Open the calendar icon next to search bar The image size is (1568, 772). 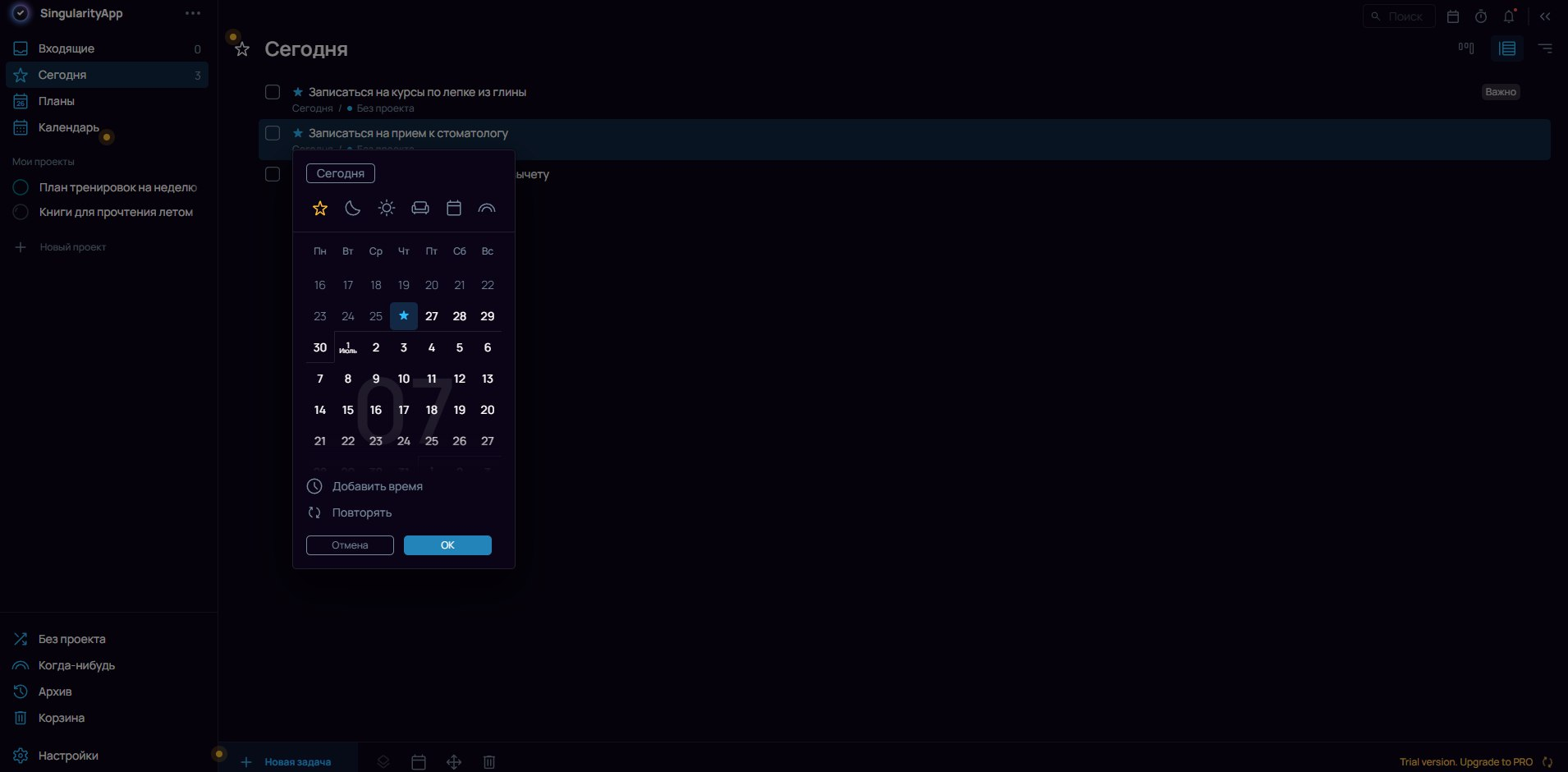(1452, 16)
